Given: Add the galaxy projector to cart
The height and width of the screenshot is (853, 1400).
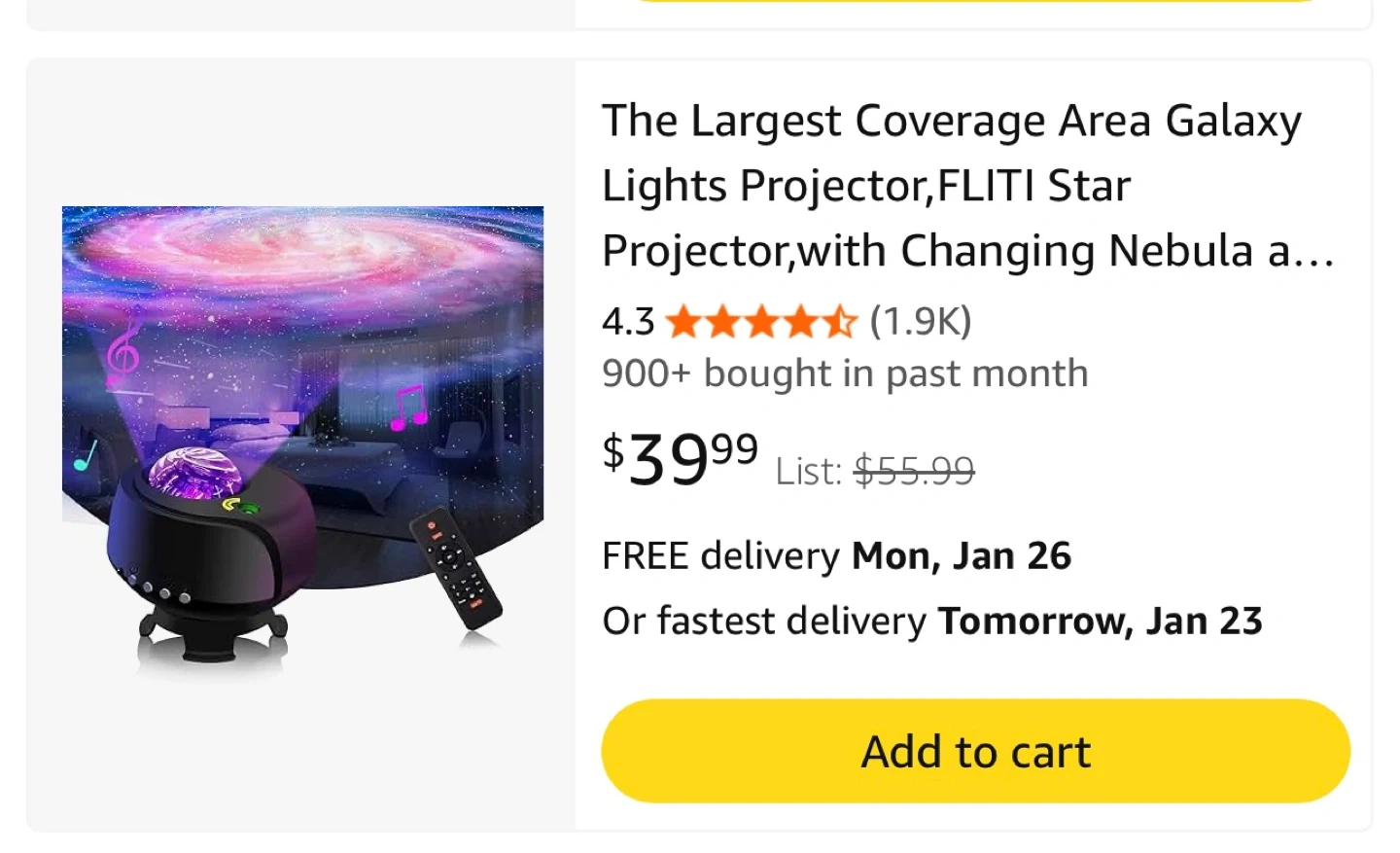Looking at the screenshot, I should point(975,751).
